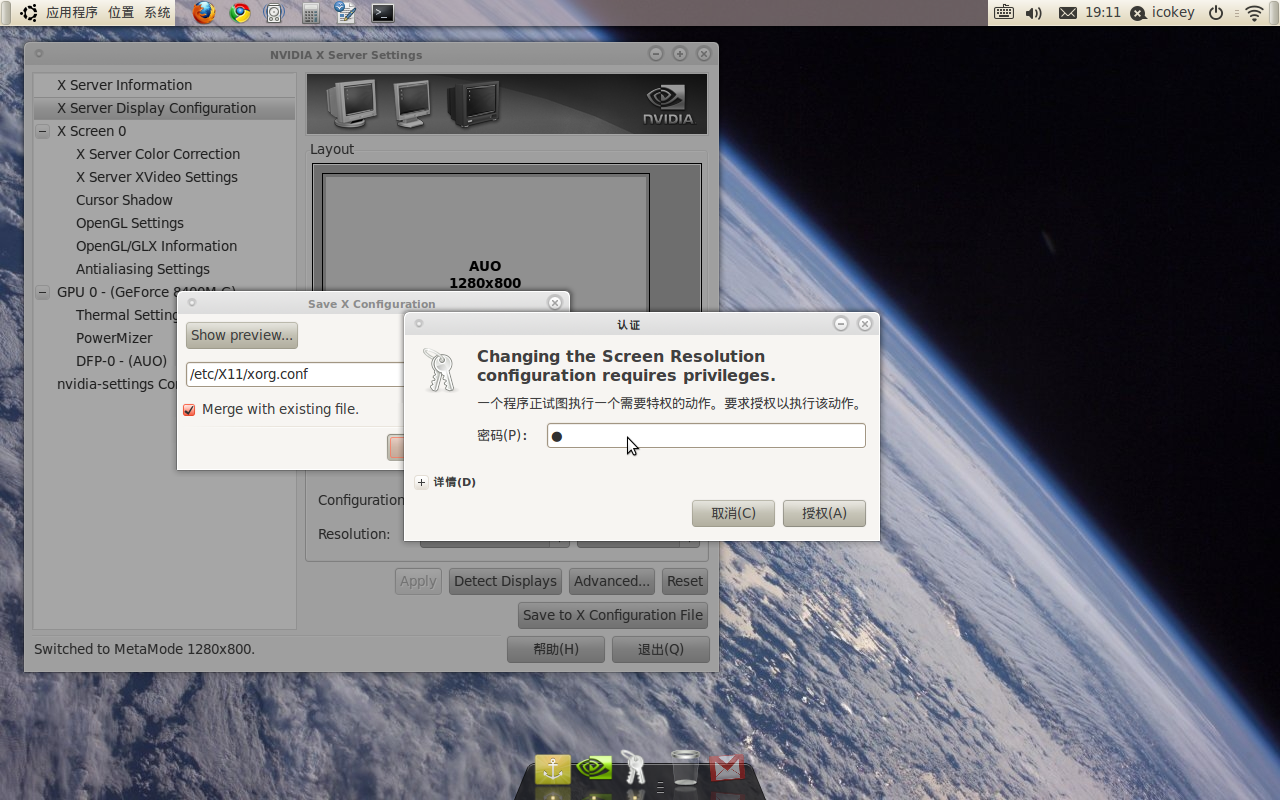Image resolution: width=1280 pixels, height=800 pixels.
Task: Open the notes editor icon in top panel
Action: pos(346,13)
